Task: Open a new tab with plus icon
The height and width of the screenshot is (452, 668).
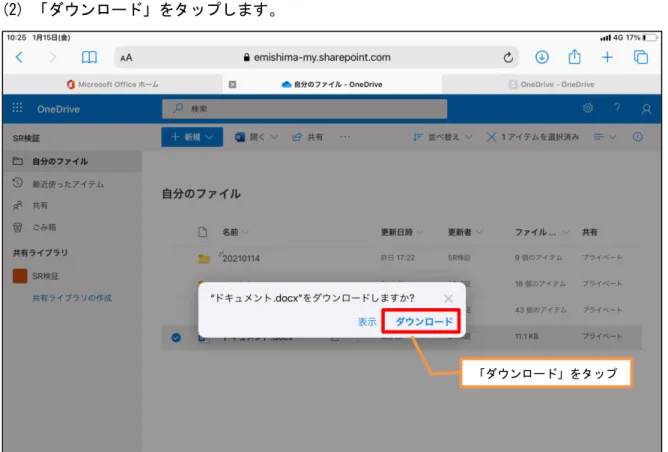Action: pos(608,57)
